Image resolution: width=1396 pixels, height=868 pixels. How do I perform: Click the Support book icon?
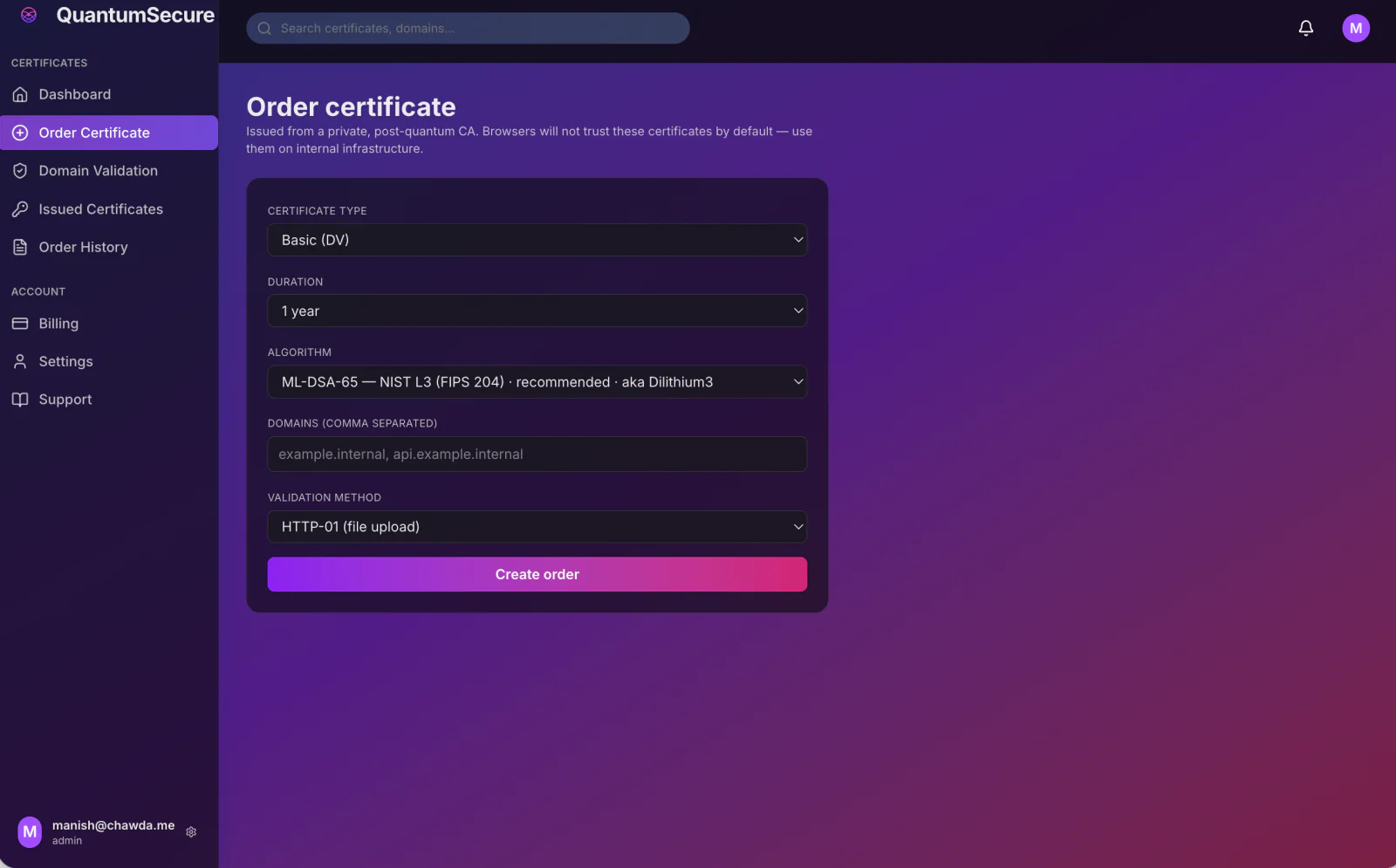20,400
